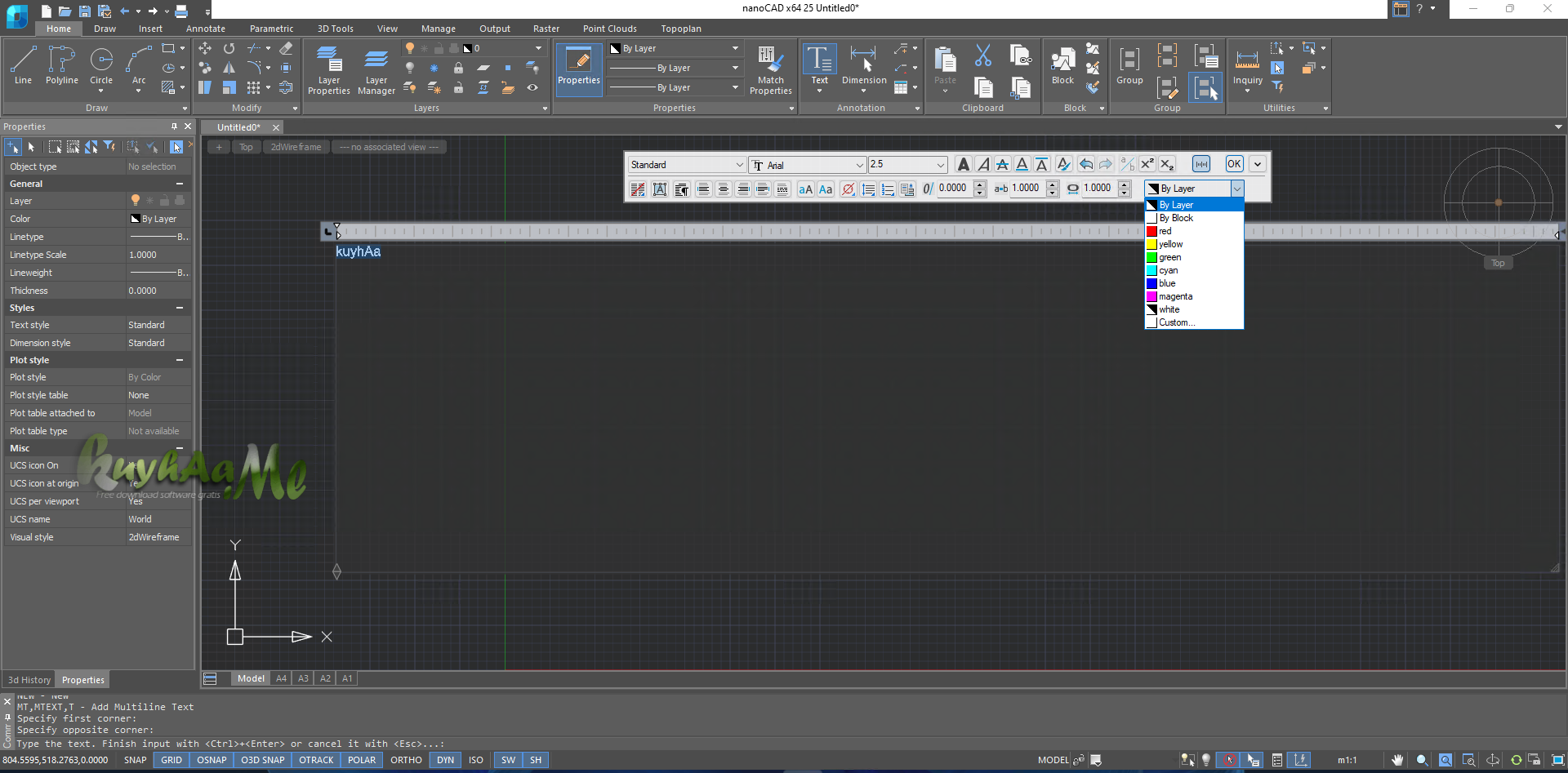The image size is (1568, 773).
Task: Toggle POLAR tracking in status bar
Action: [362, 760]
